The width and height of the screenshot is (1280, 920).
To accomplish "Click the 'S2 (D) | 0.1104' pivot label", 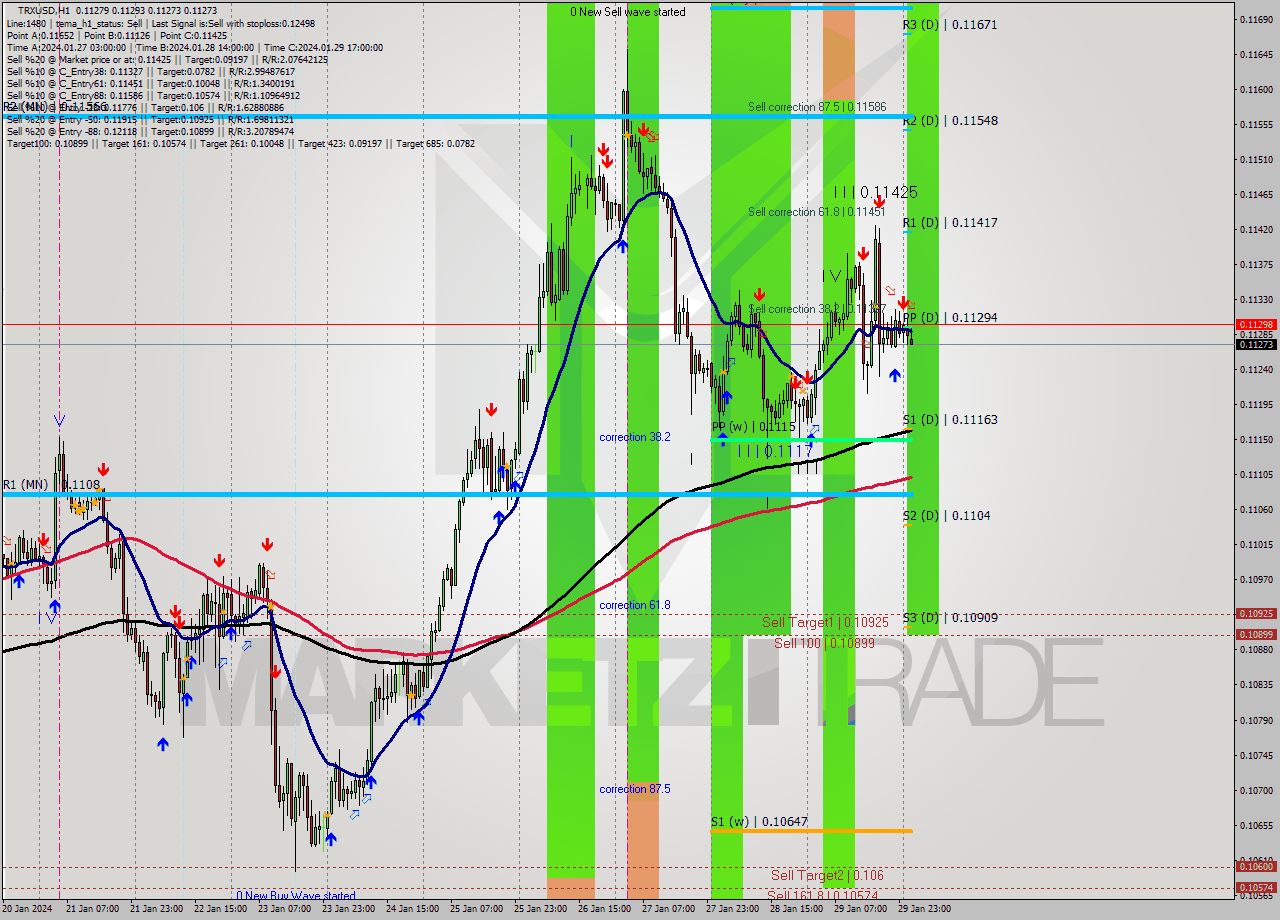I will tap(946, 515).
